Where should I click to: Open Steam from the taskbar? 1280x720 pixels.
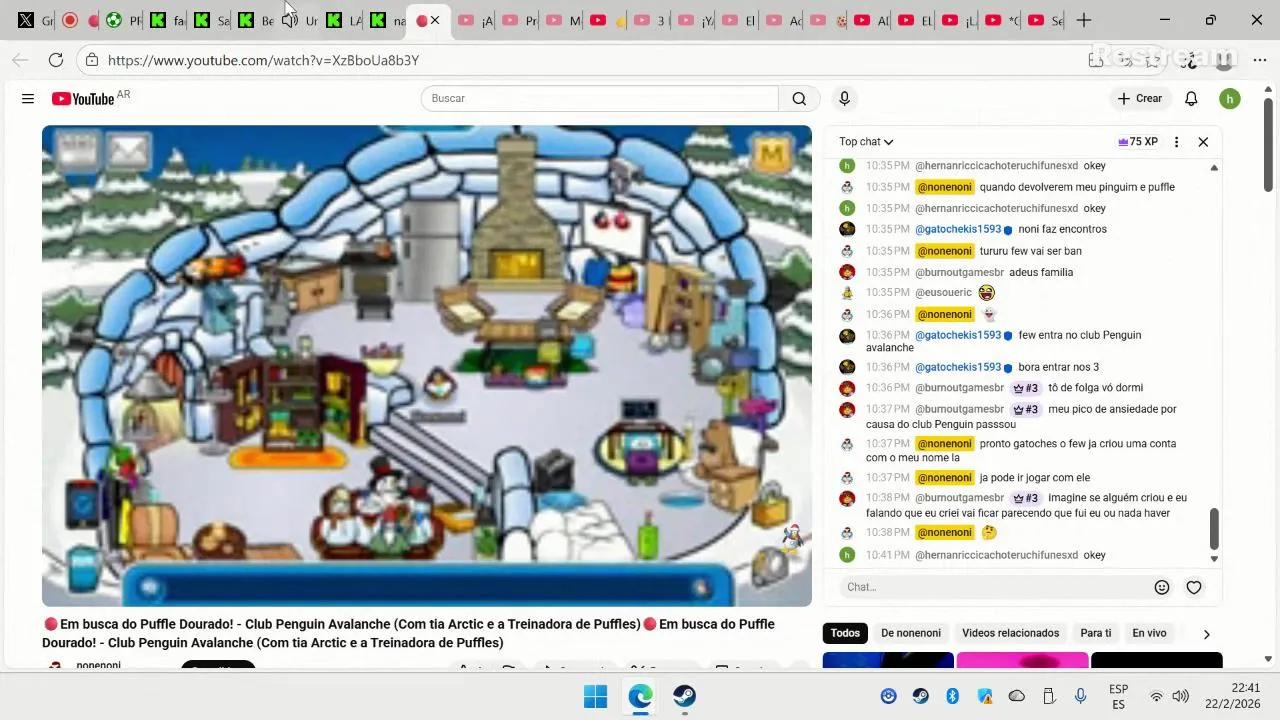tap(684, 696)
